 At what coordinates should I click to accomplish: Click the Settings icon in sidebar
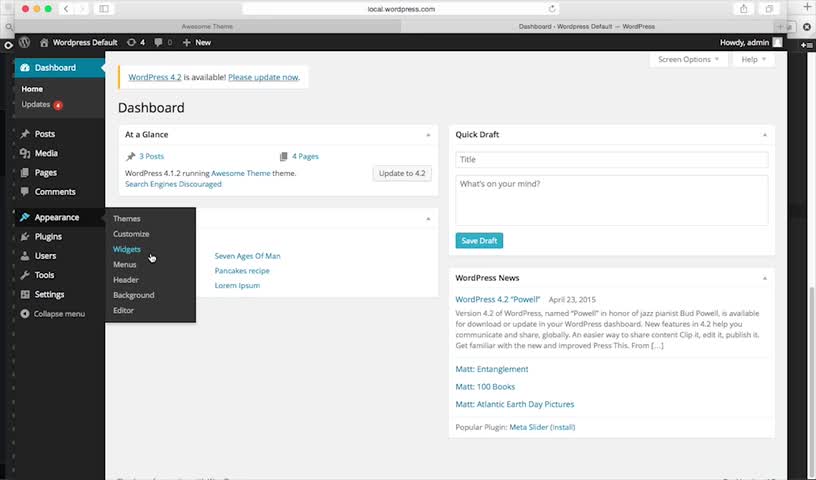point(24,294)
